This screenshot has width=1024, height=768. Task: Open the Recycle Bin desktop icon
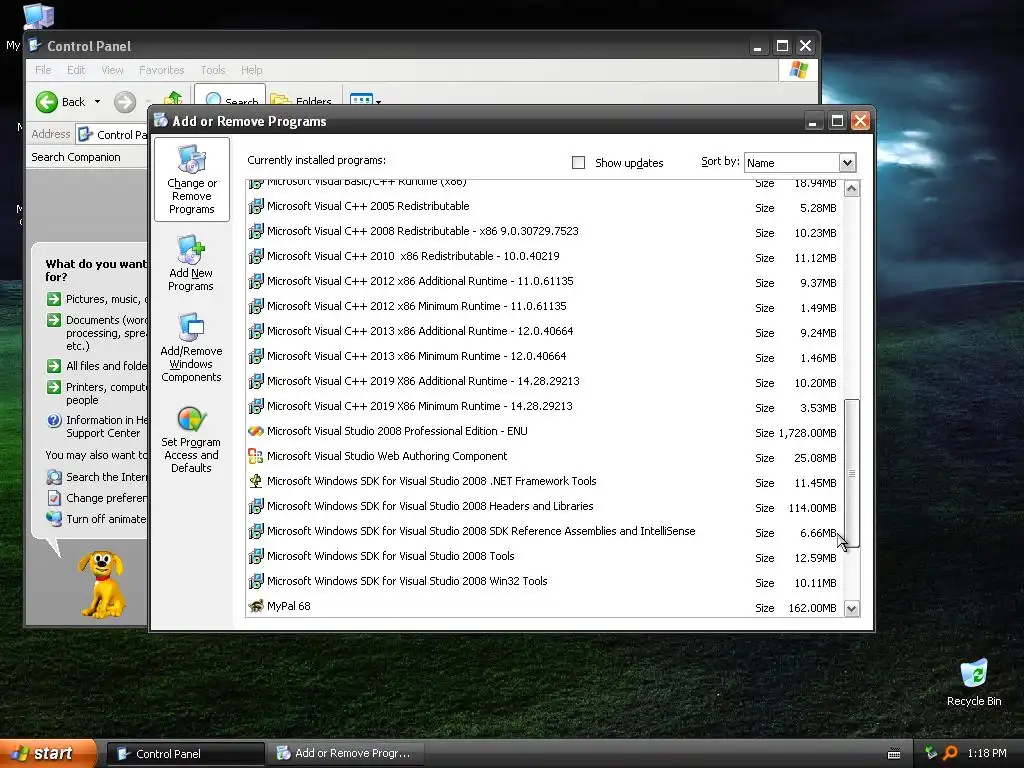pos(974,682)
